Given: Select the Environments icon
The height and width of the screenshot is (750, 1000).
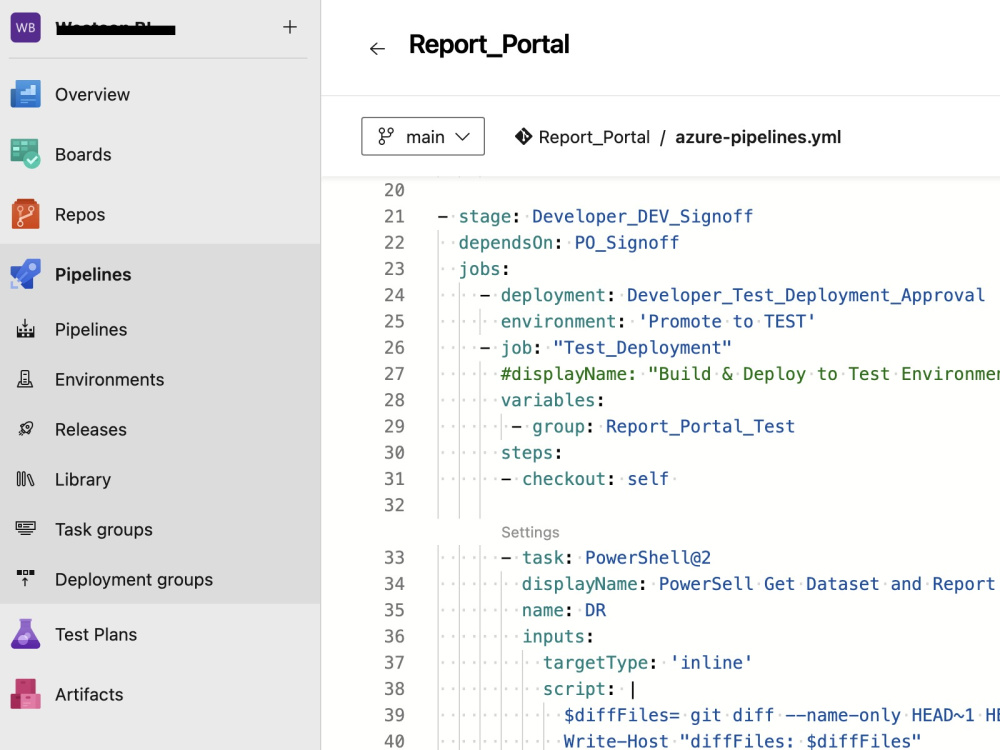Looking at the screenshot, I should [x=26, y=379].
